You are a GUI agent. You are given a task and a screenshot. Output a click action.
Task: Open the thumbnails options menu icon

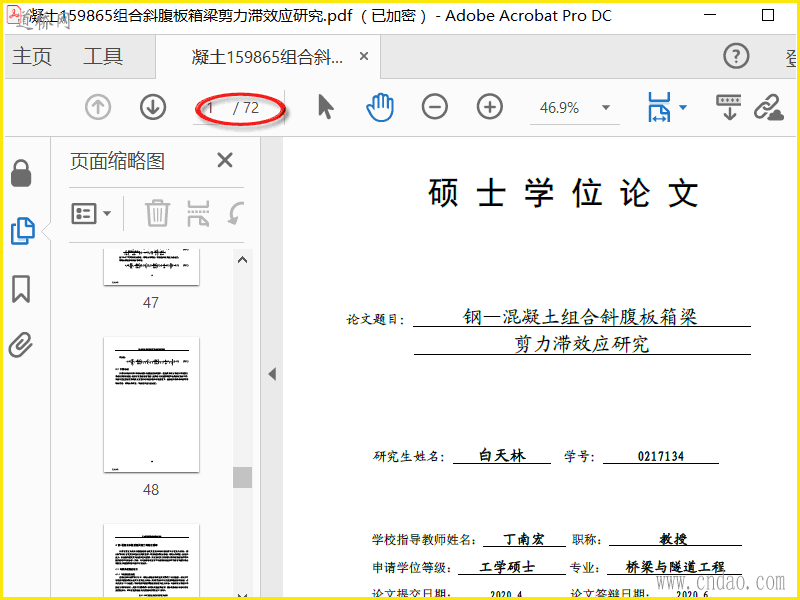pyautogui.click(x=91, y=213)
